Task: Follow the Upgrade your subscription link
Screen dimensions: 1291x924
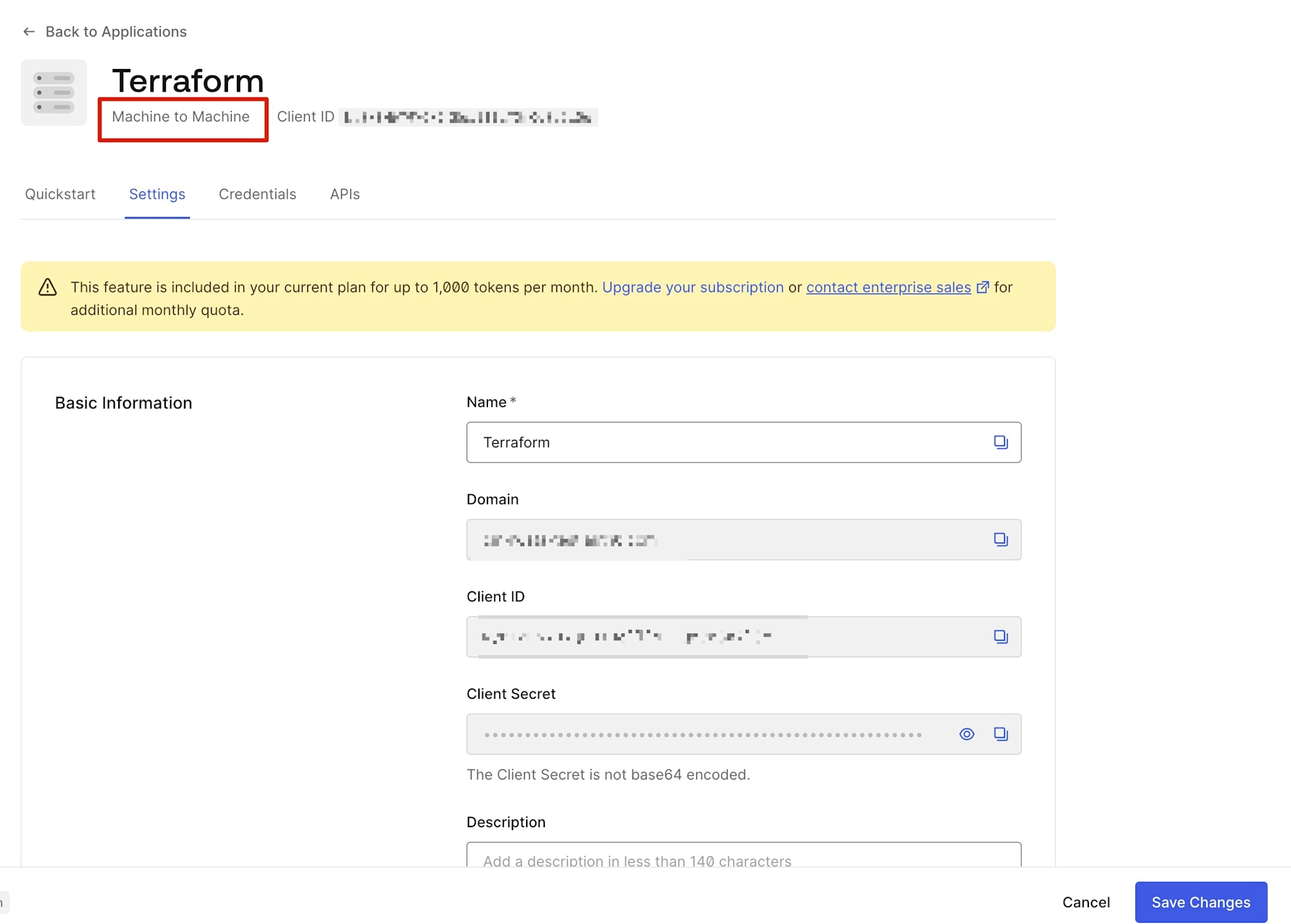Action: tap(693, 287)
